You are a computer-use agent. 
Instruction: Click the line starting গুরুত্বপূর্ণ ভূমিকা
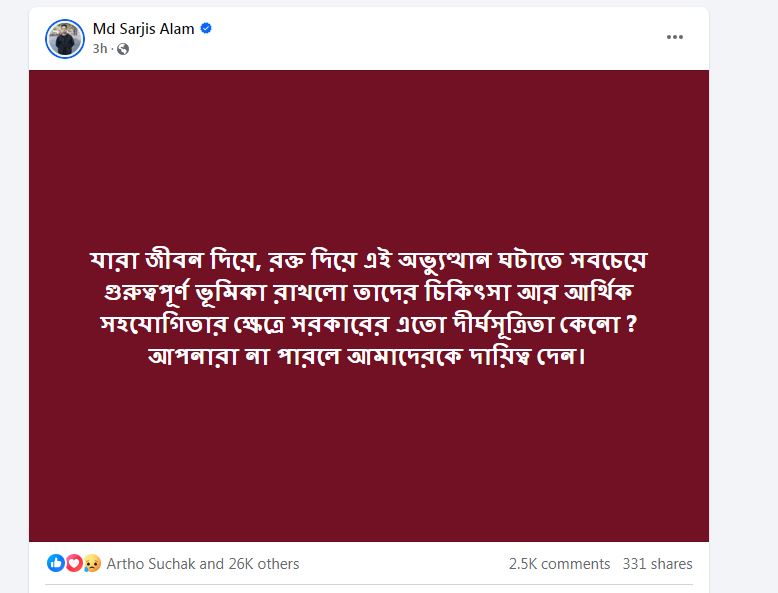pos(369,293)
